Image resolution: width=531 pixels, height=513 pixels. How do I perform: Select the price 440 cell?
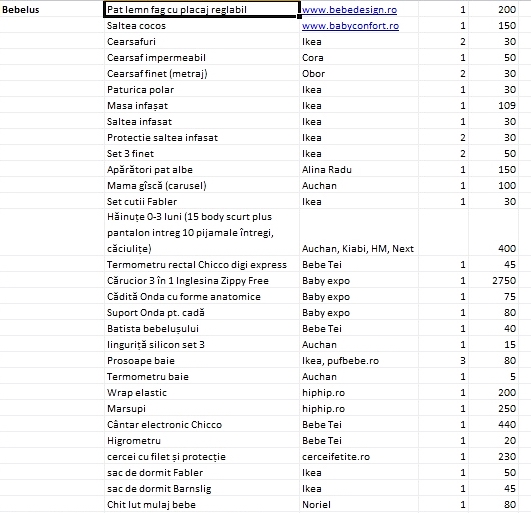[493, 425]
